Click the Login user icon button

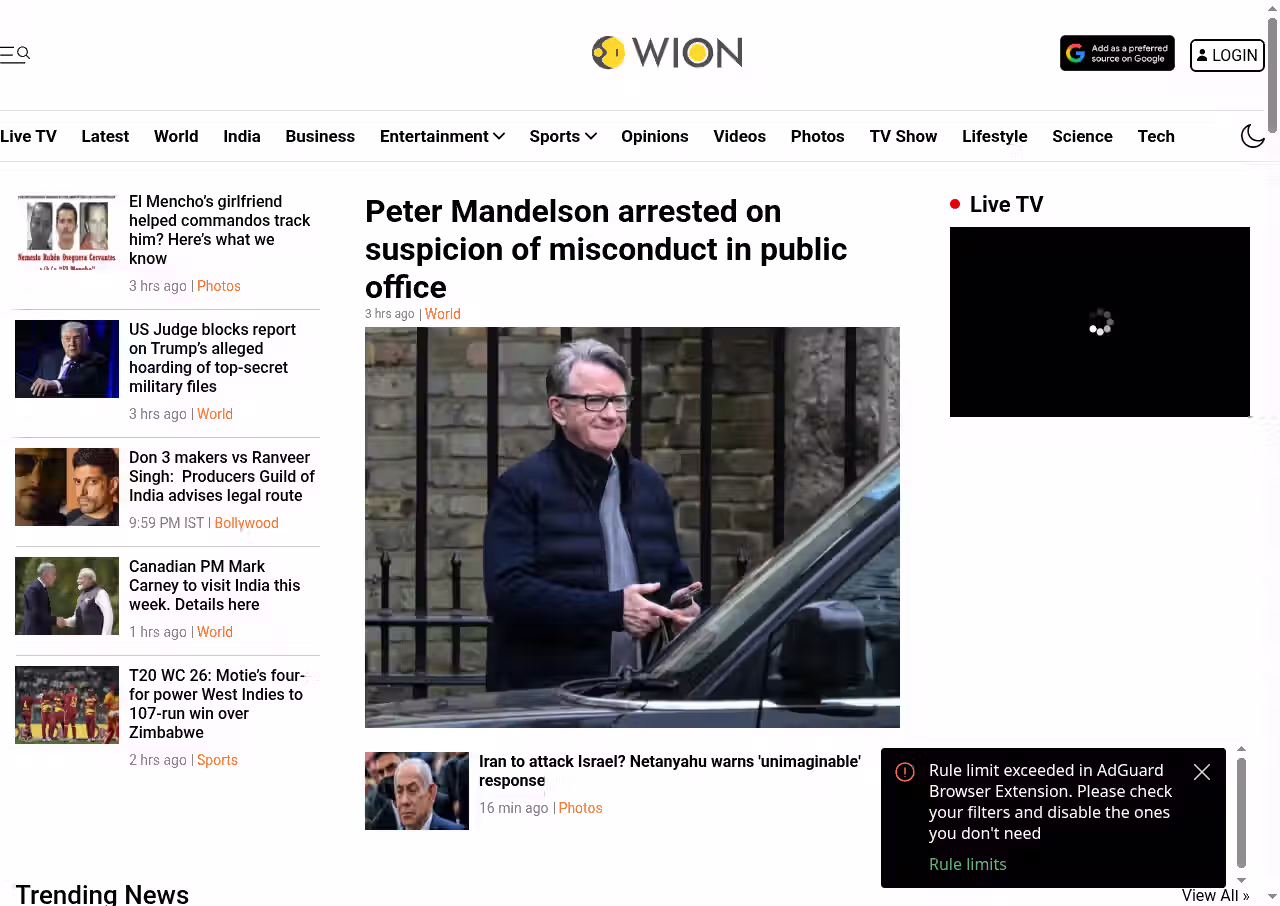pyautogui.click(x=1227, y=55)
